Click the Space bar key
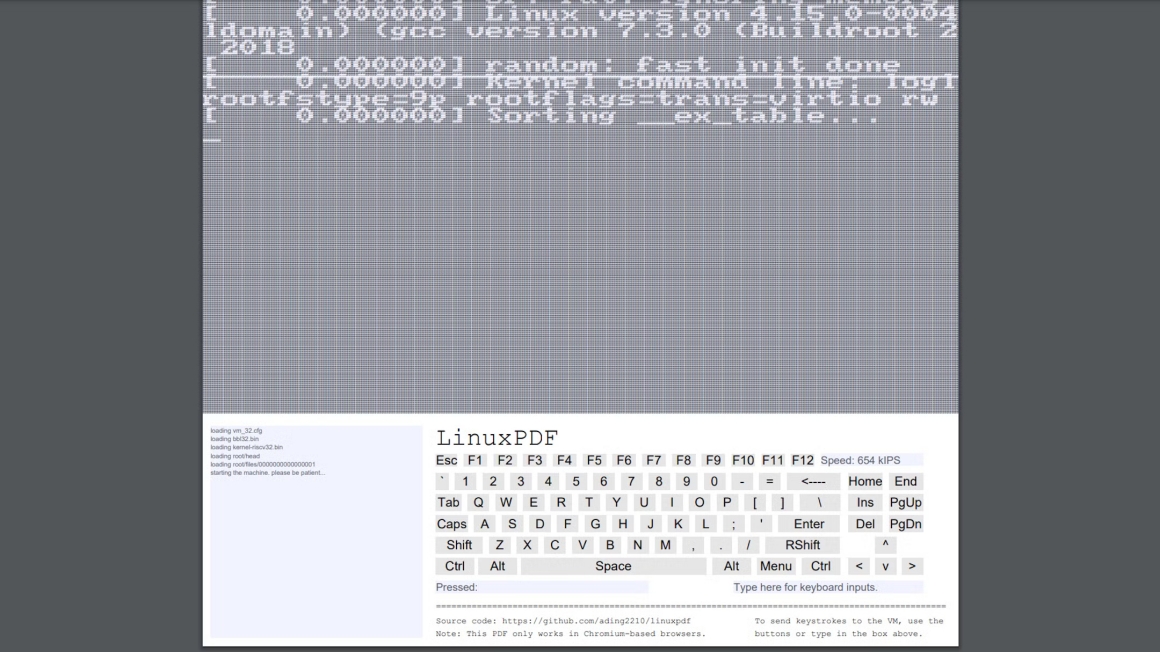The height and width of the screenshot is (652, 1160). [x=613, y=566]
